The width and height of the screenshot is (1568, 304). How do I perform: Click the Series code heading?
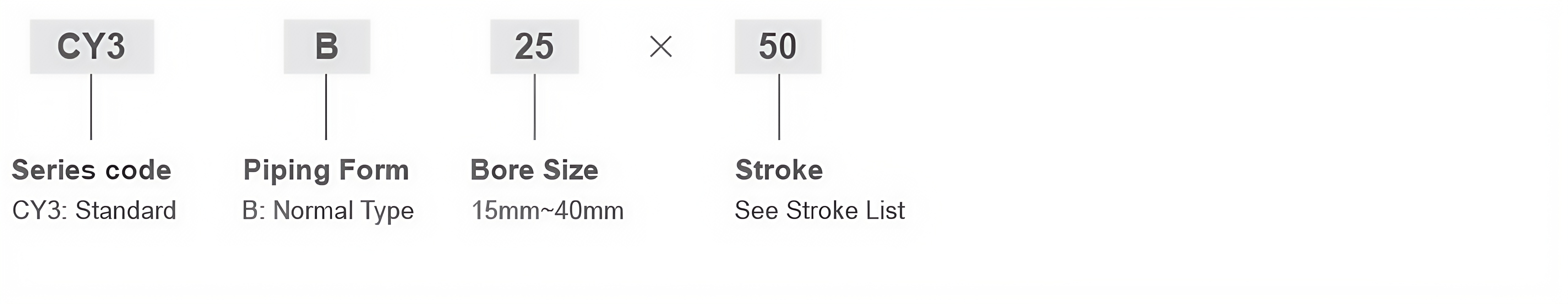(92, 170)
